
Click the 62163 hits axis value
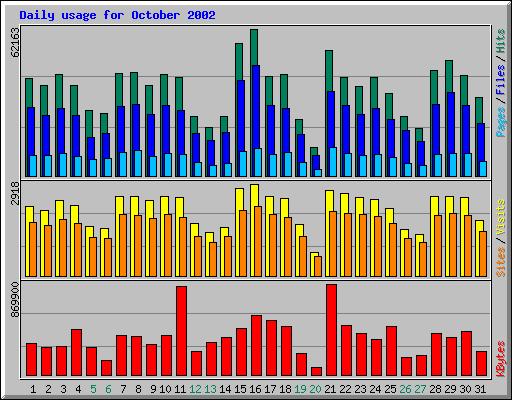[15, 42]
